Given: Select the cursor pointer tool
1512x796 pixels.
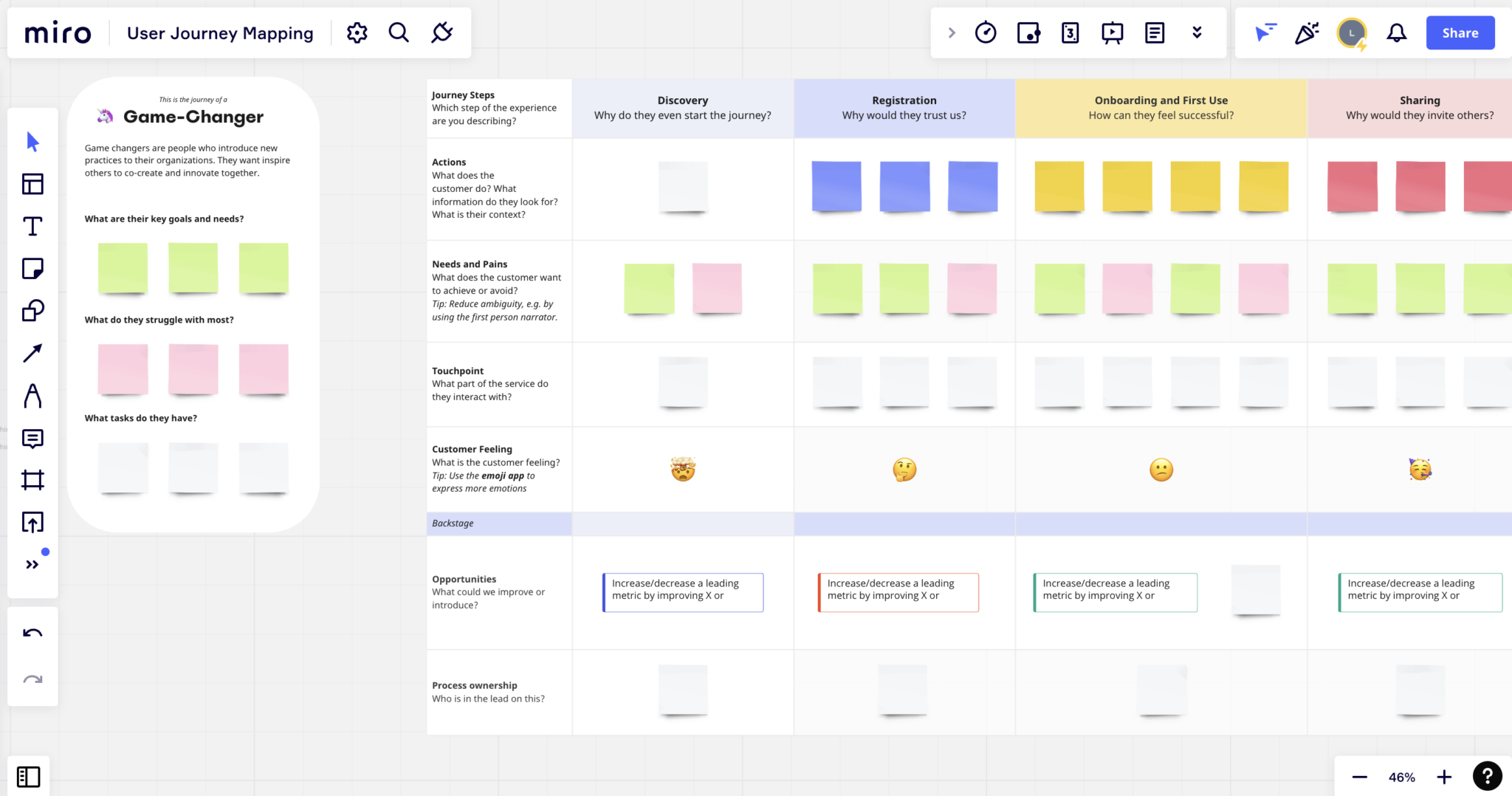Looking at the screenshot, I should 32,141.
